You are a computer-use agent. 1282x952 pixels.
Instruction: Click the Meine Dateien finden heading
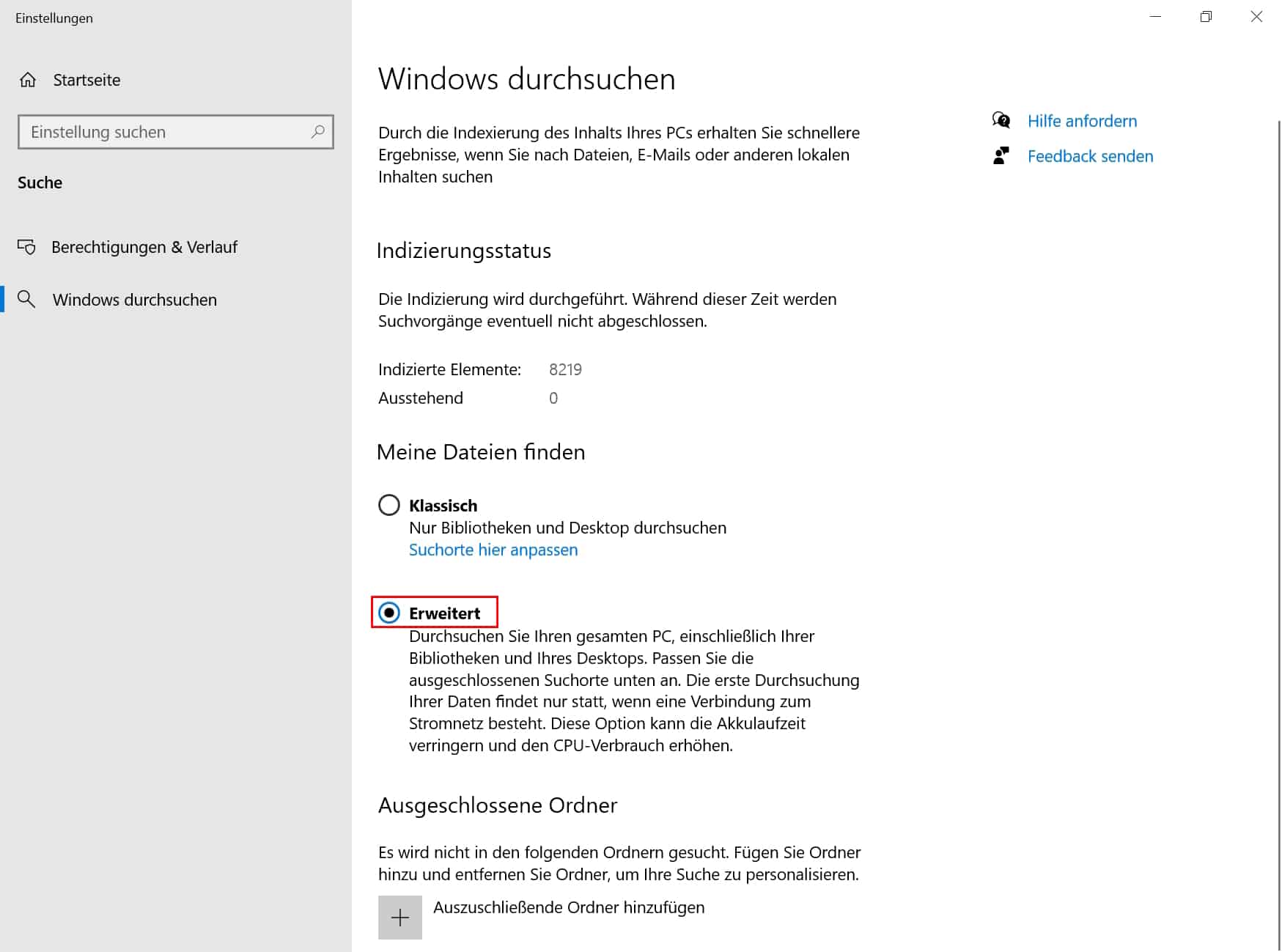point(481,452)
